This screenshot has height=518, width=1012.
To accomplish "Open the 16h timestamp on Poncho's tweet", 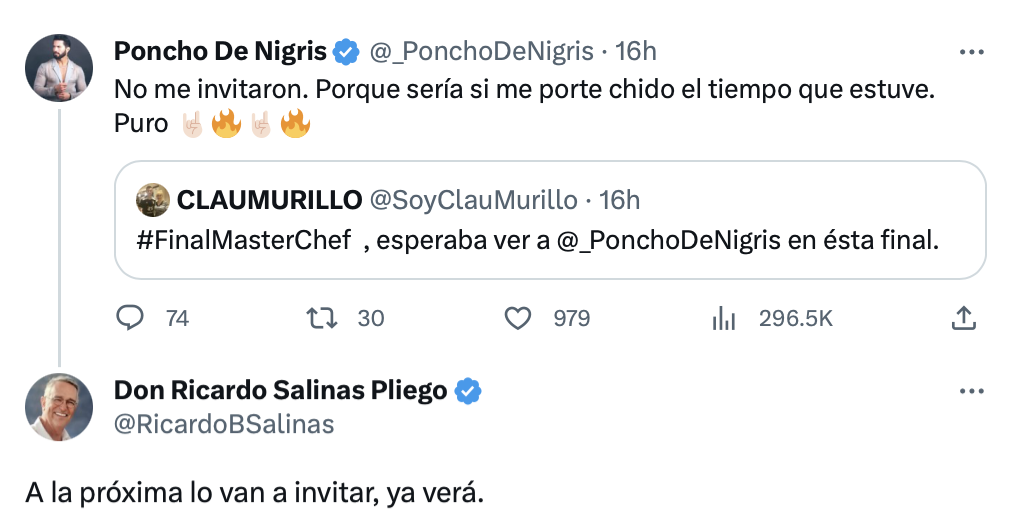I will [x=636, y=51].
